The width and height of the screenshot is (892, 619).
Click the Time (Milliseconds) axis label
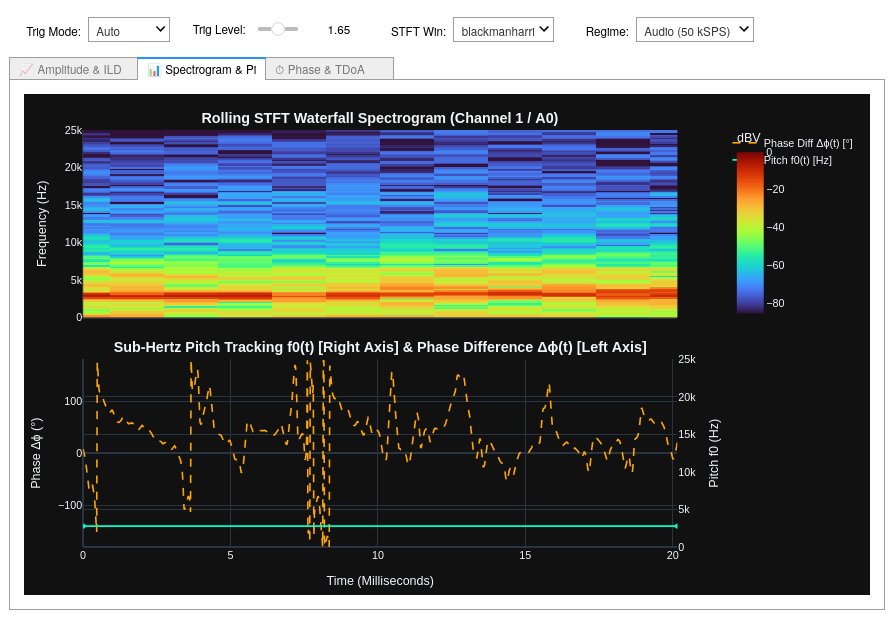click(x=380, y=581)
